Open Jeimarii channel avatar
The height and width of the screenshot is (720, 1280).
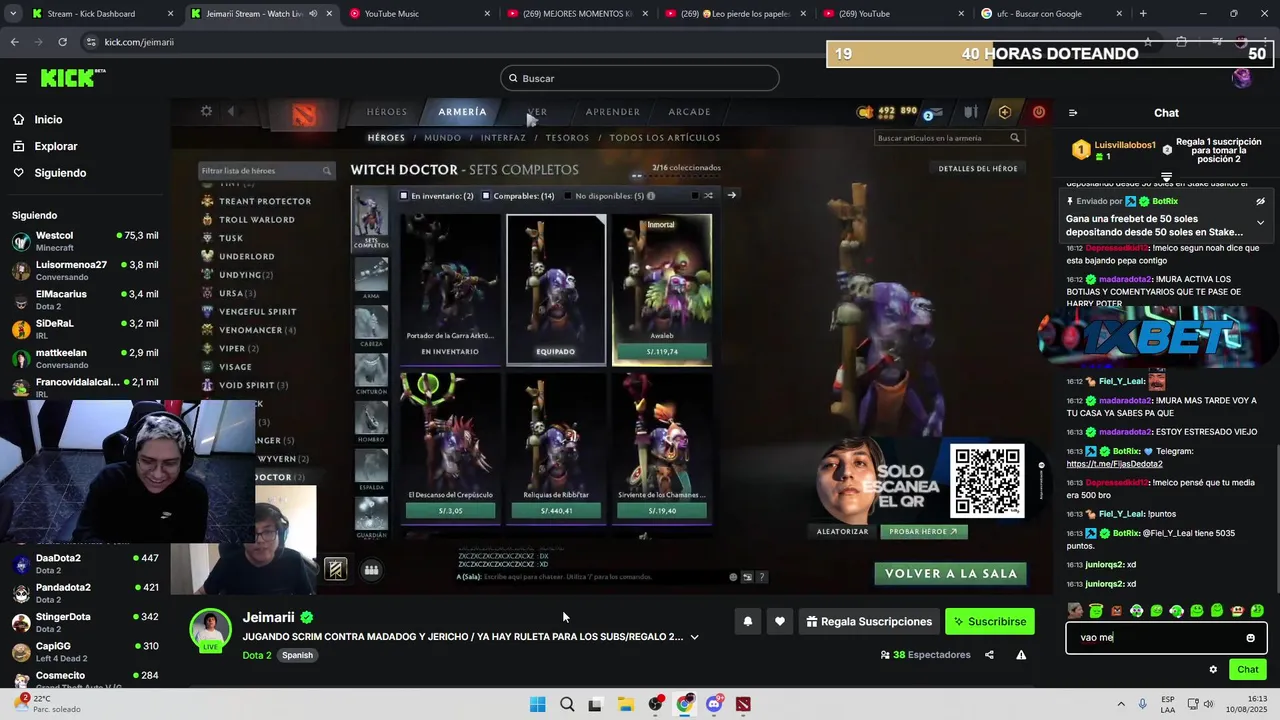(x=211, y=629)
